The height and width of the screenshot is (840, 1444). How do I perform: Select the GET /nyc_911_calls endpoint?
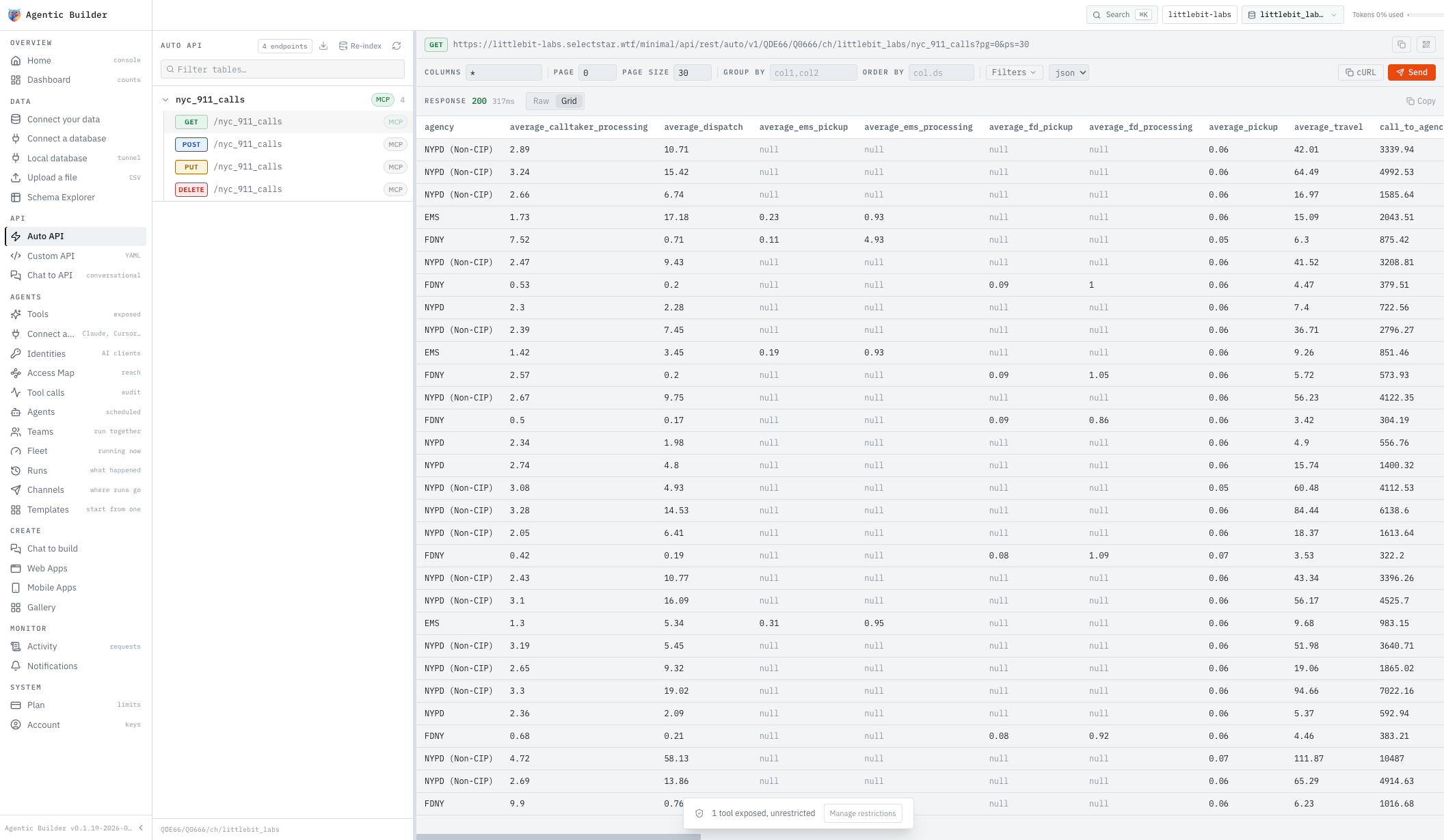click(x=290, y=122)
